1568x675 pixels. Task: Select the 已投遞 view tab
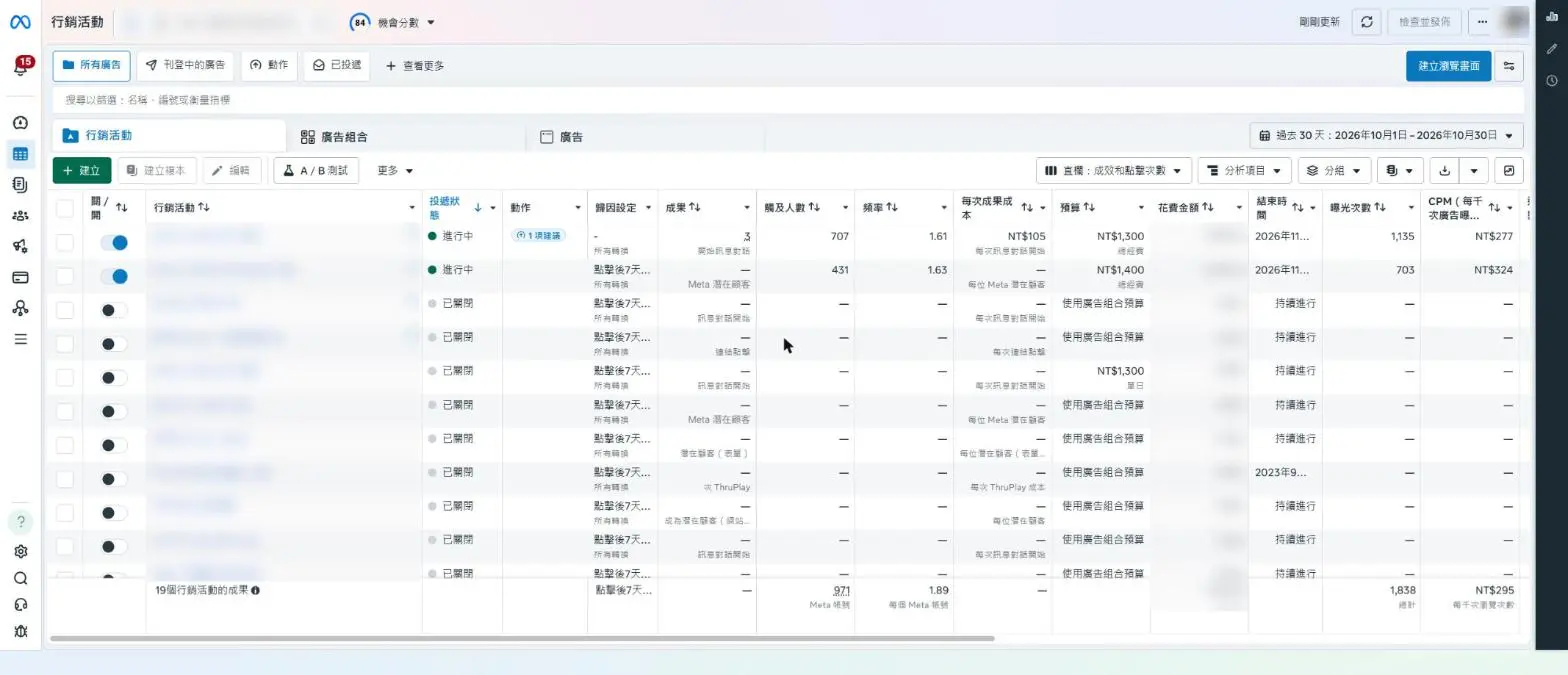(336, 65)
